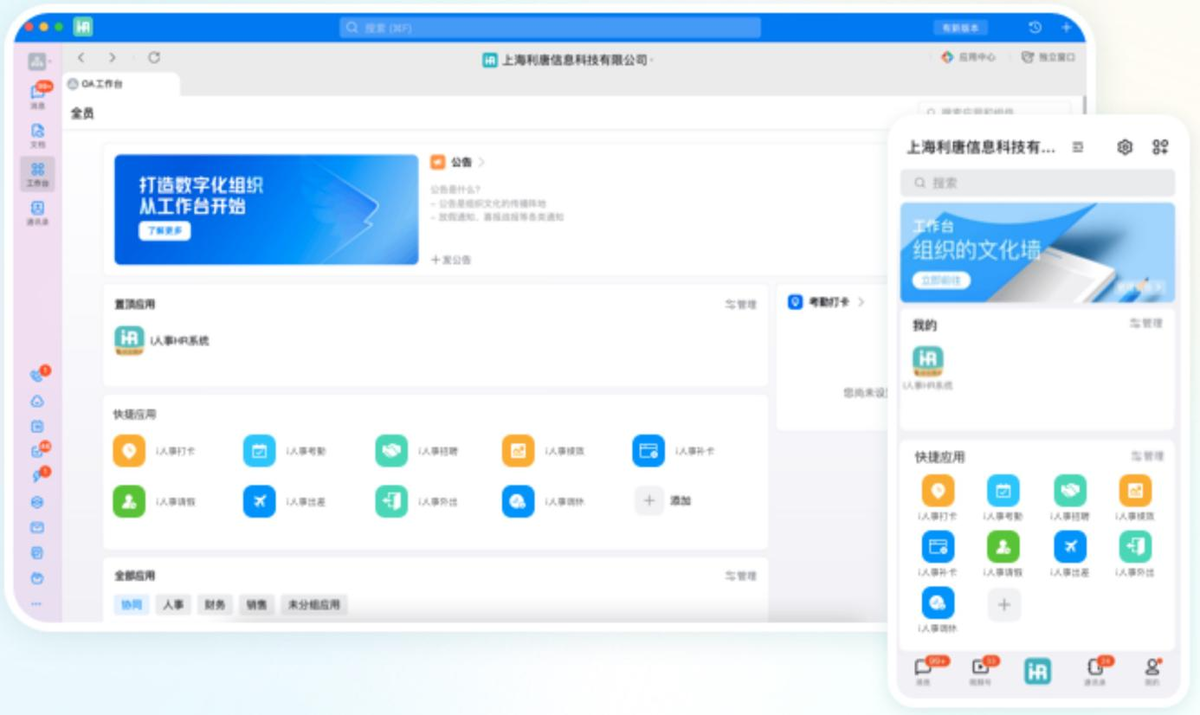Click 管理 beside 快捷应用 in mobile panel
Screen dimensions: 1200x715
pos(1147,456)
